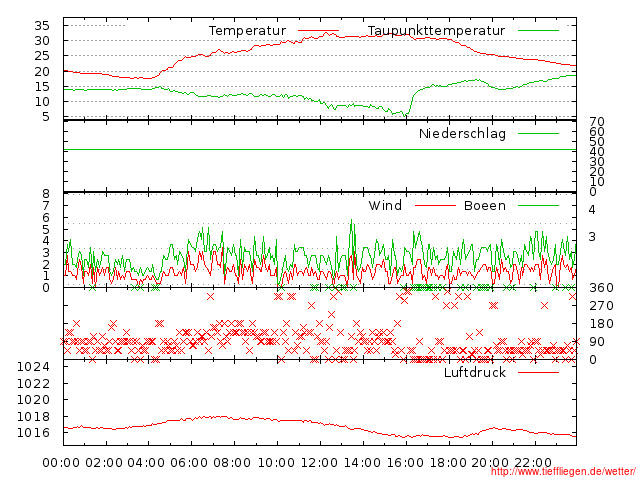Screen dimensions: 640x480
Task: Click the 270 wind direction axis value
Action: [601, 306]
